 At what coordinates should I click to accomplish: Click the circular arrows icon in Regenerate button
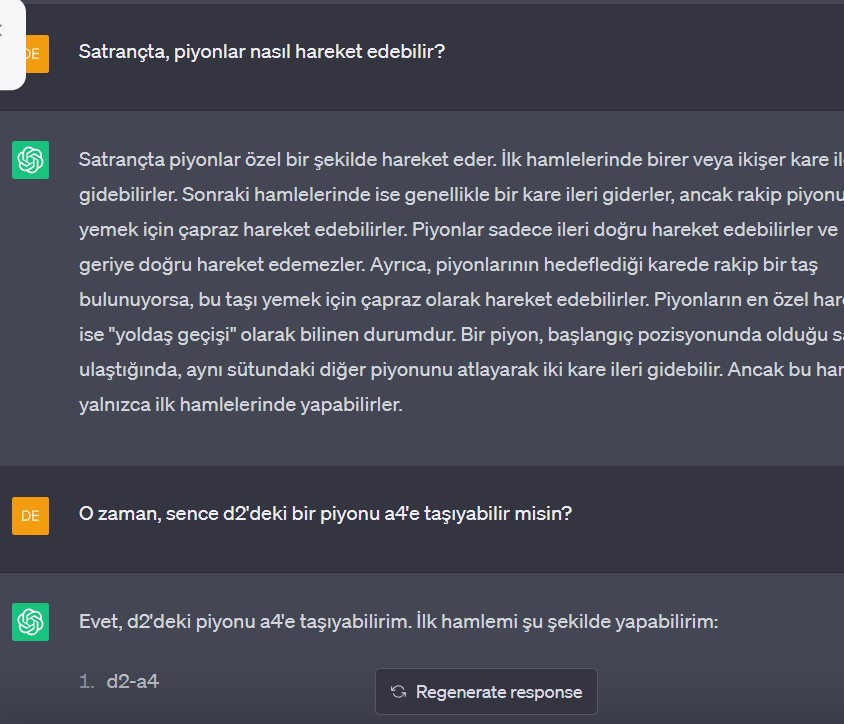[x=398, y=692]
